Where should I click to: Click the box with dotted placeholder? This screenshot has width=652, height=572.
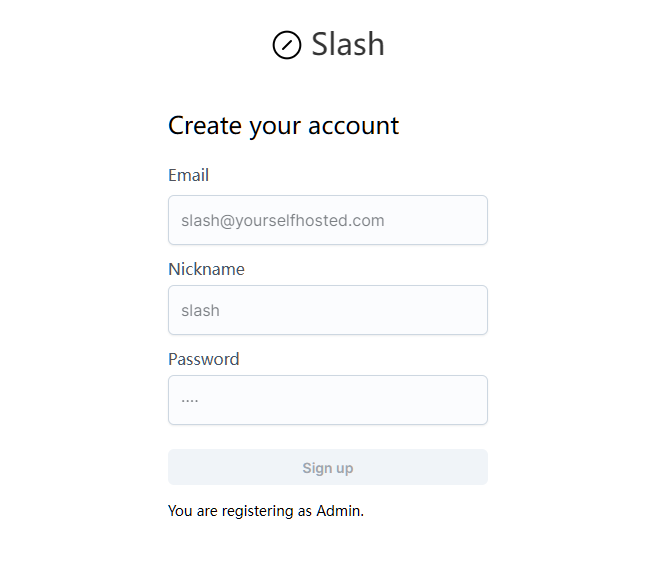pos(328,400)
